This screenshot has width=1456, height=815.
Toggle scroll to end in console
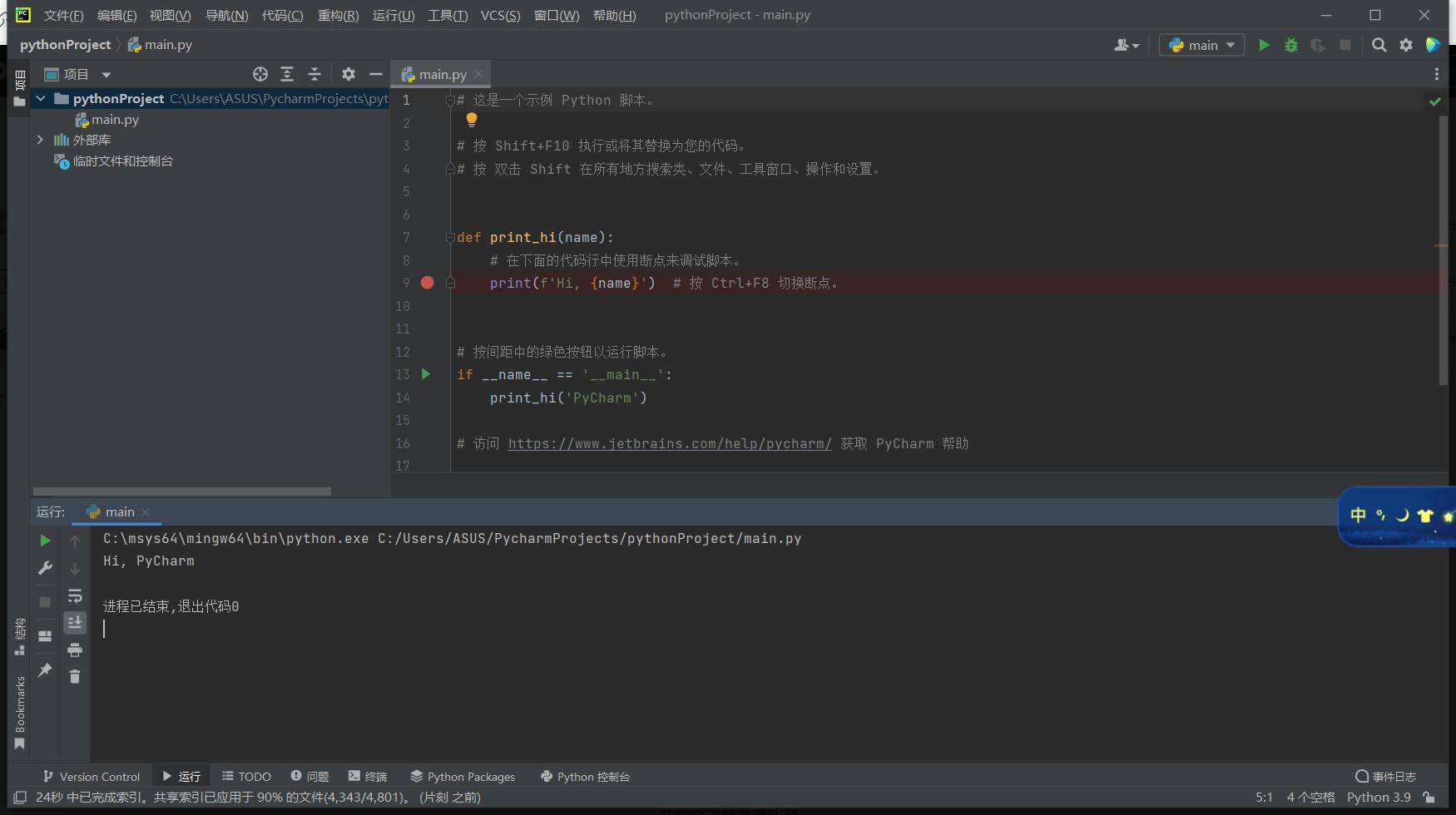75,623
